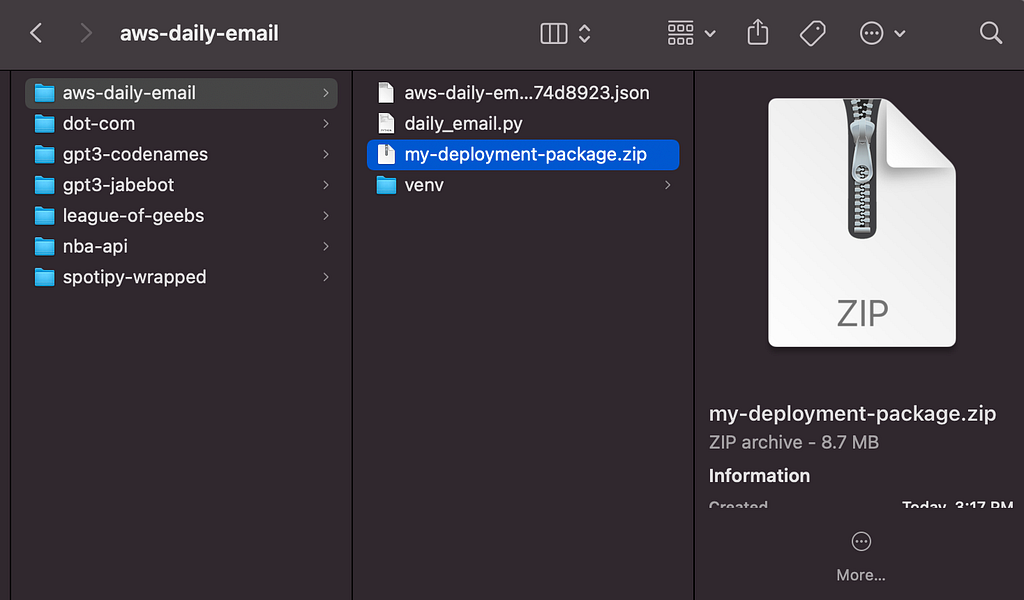Click the More… ellipsis circle icon
This screenshot has width=1024, height=600.
861,541
